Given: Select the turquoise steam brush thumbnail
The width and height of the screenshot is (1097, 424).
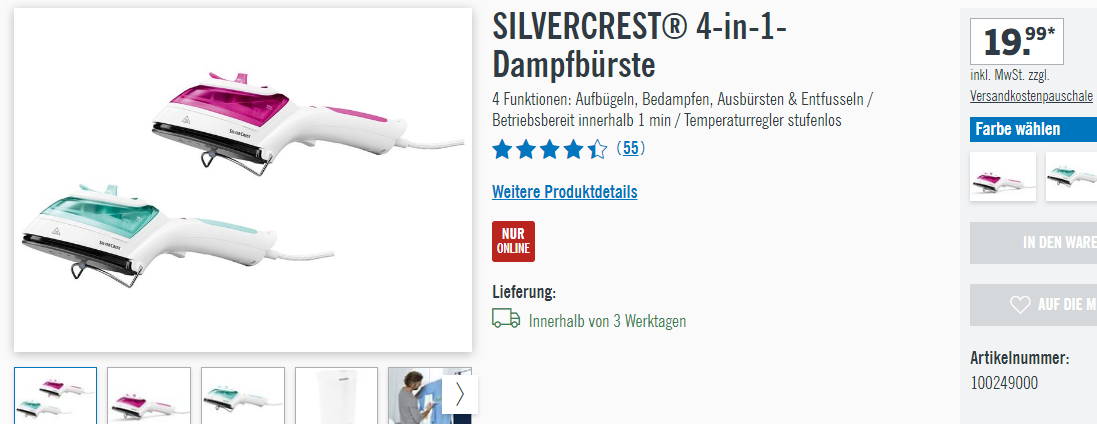Looking at the screenshot, I should (243, 395).
